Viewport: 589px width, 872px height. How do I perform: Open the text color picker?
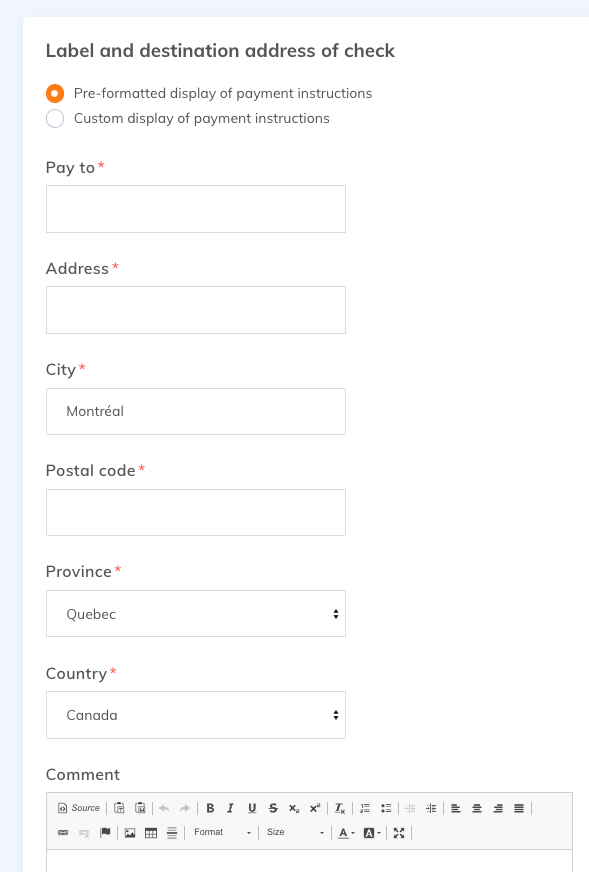point(346,833)
